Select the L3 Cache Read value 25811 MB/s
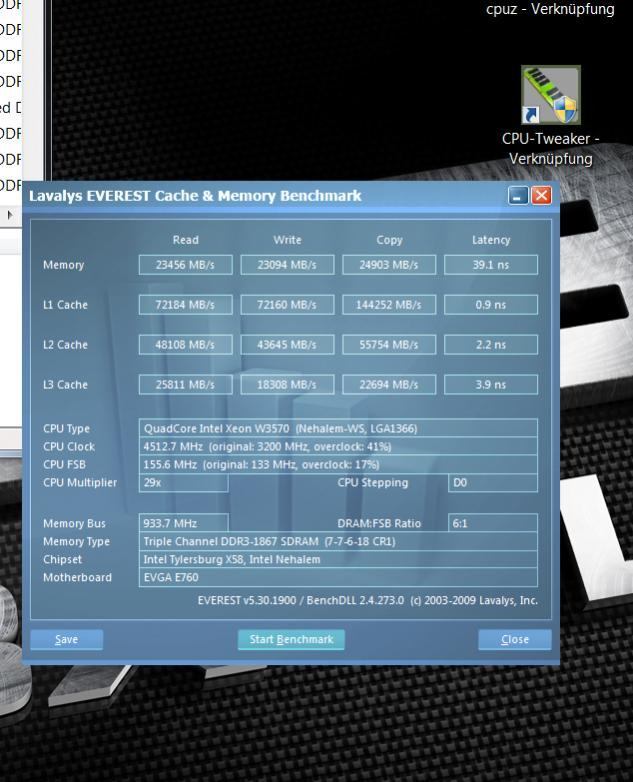The image size is (633, 782). pos(186,385)
